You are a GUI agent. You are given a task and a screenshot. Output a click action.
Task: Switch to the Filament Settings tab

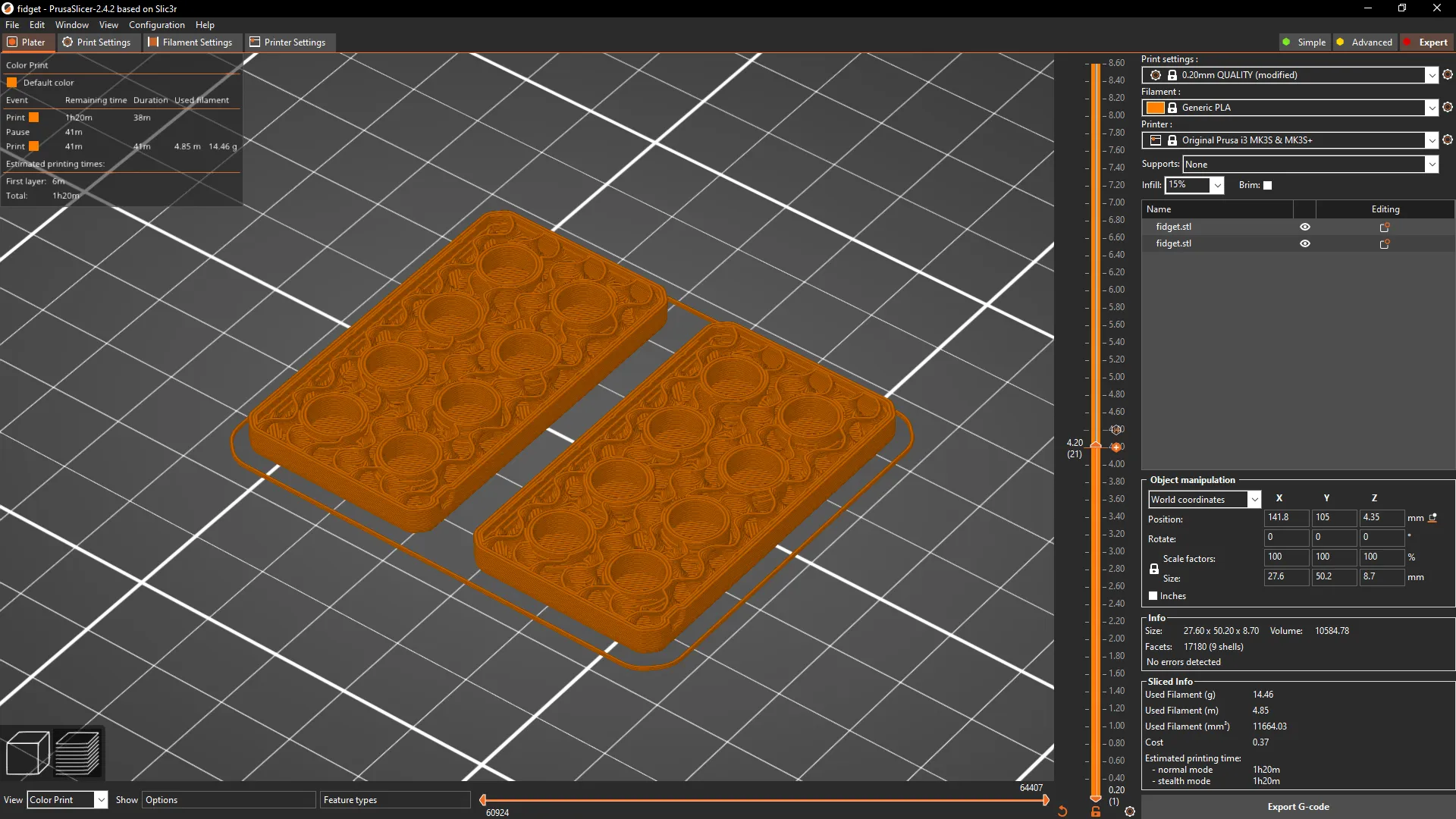[x=190, y=42]
